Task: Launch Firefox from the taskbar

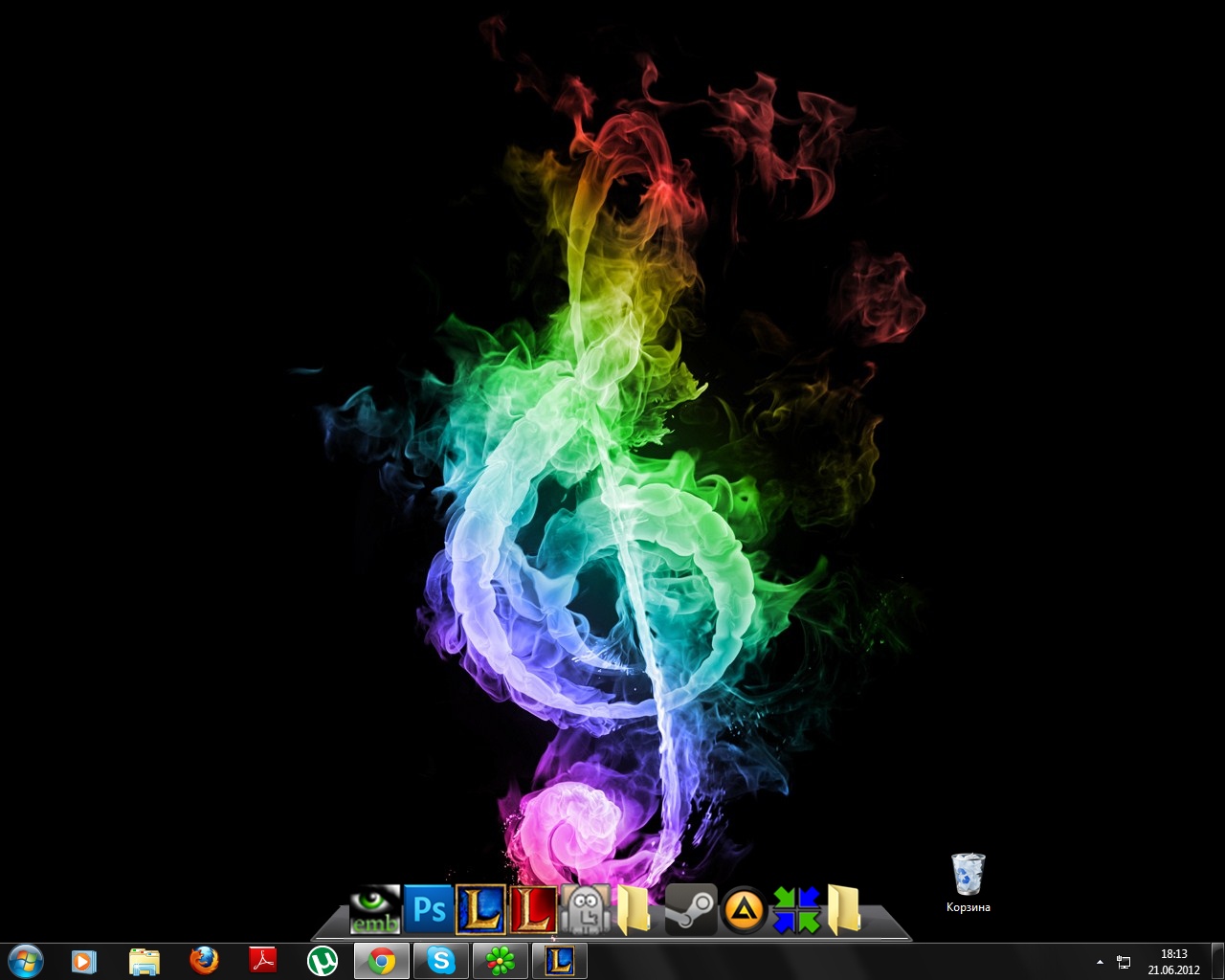Action: click(x=203, y=960)
